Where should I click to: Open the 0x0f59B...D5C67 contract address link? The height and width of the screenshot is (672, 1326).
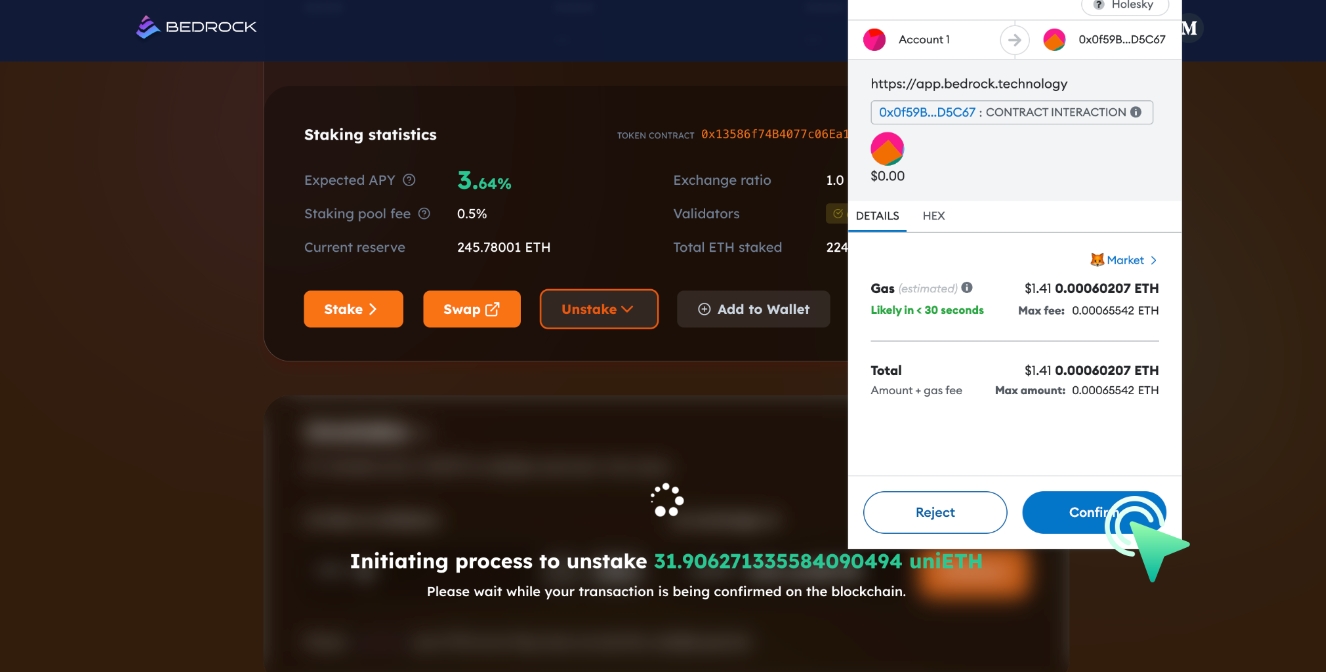(927, 113)
